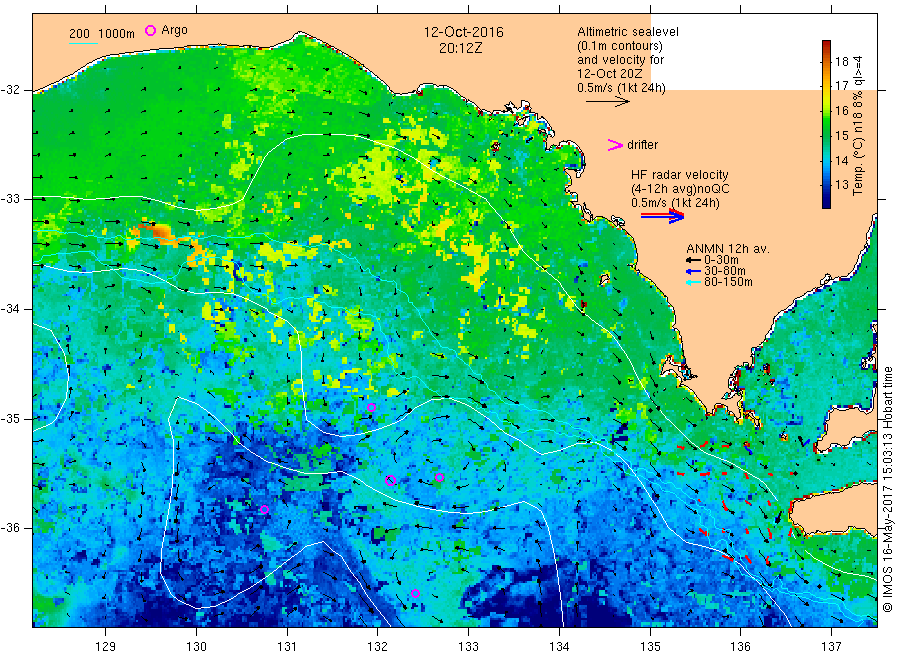Click the cyan 80-150m ANMN arrow symbol

[693, 282]
